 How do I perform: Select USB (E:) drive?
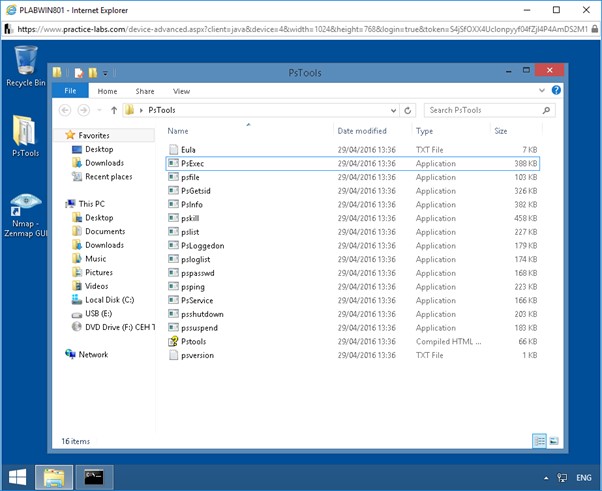point(98,314)
